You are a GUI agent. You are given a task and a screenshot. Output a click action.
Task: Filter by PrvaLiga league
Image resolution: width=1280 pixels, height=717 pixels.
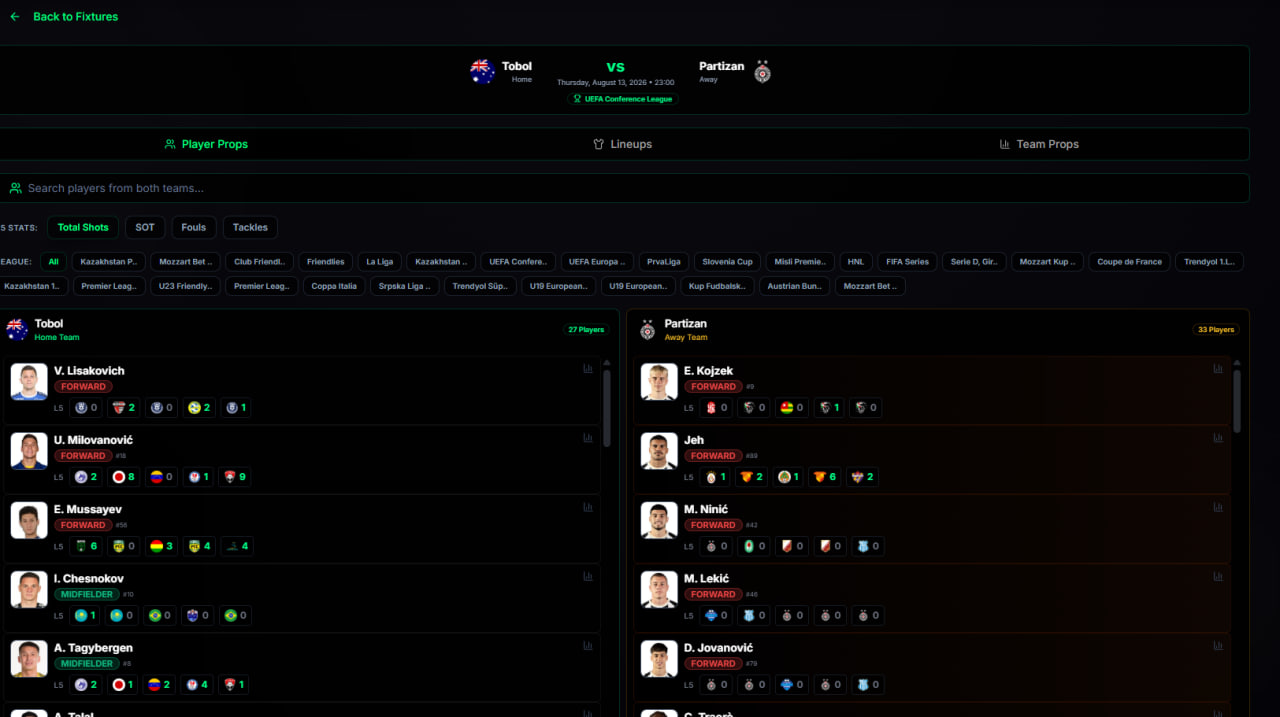(663, 262)
